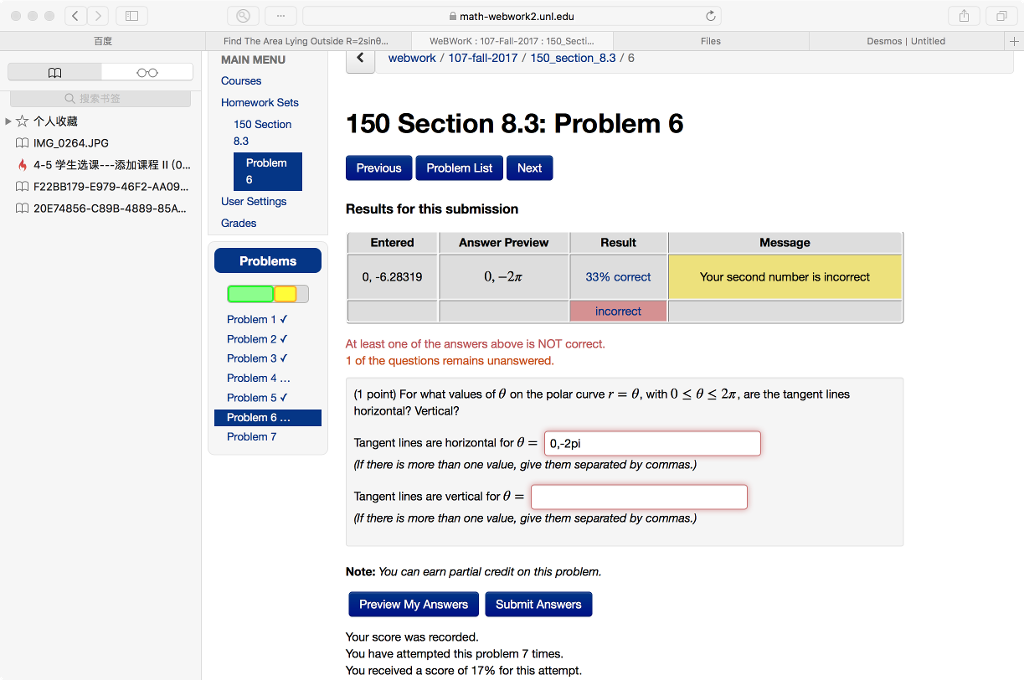Click the back chevron above the webwork breadcrumb
Image resolution: width=1024 pixels, height=680 pixels.
tap(359, 58)
